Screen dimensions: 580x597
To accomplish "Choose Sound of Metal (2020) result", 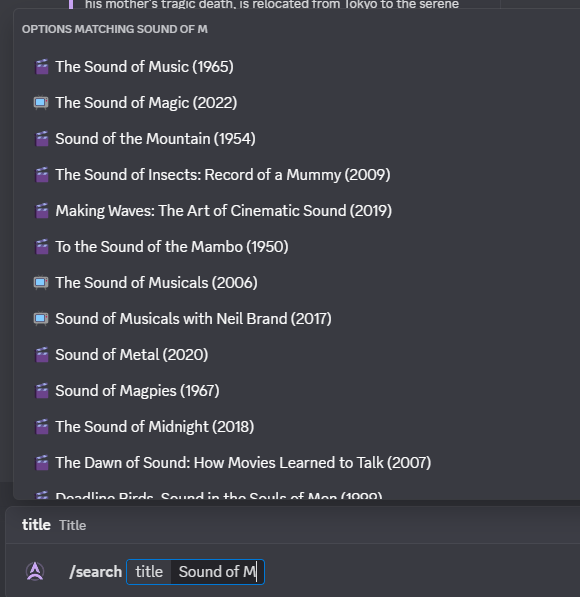I will (296, 355).
